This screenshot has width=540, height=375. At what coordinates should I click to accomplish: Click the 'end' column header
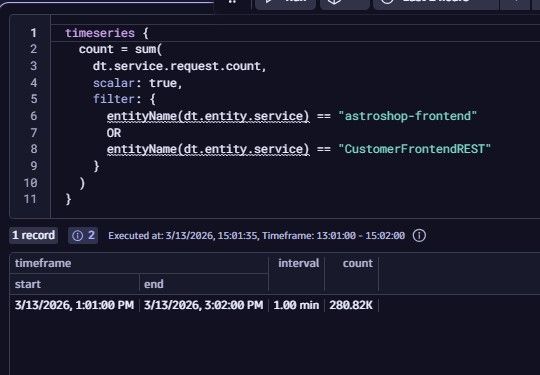click(x=154, y=284)
